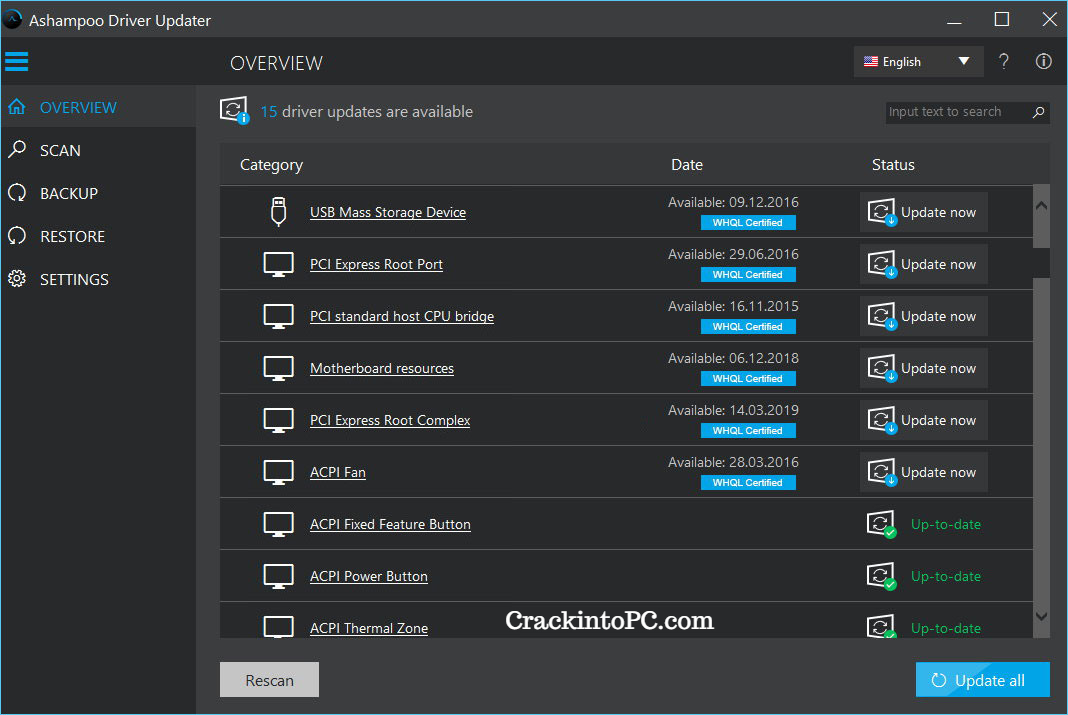Click the Rescan button
1068x715 pixels.
pyautogui.click(x=269, y=680)
